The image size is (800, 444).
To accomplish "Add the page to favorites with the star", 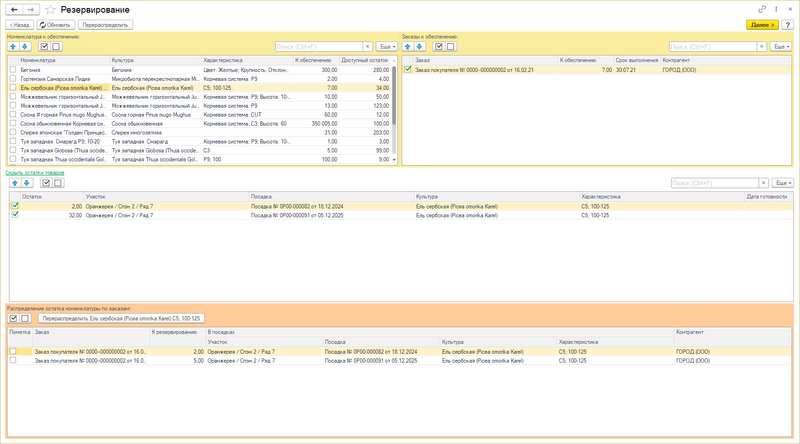I will click(x=50, y=10).
